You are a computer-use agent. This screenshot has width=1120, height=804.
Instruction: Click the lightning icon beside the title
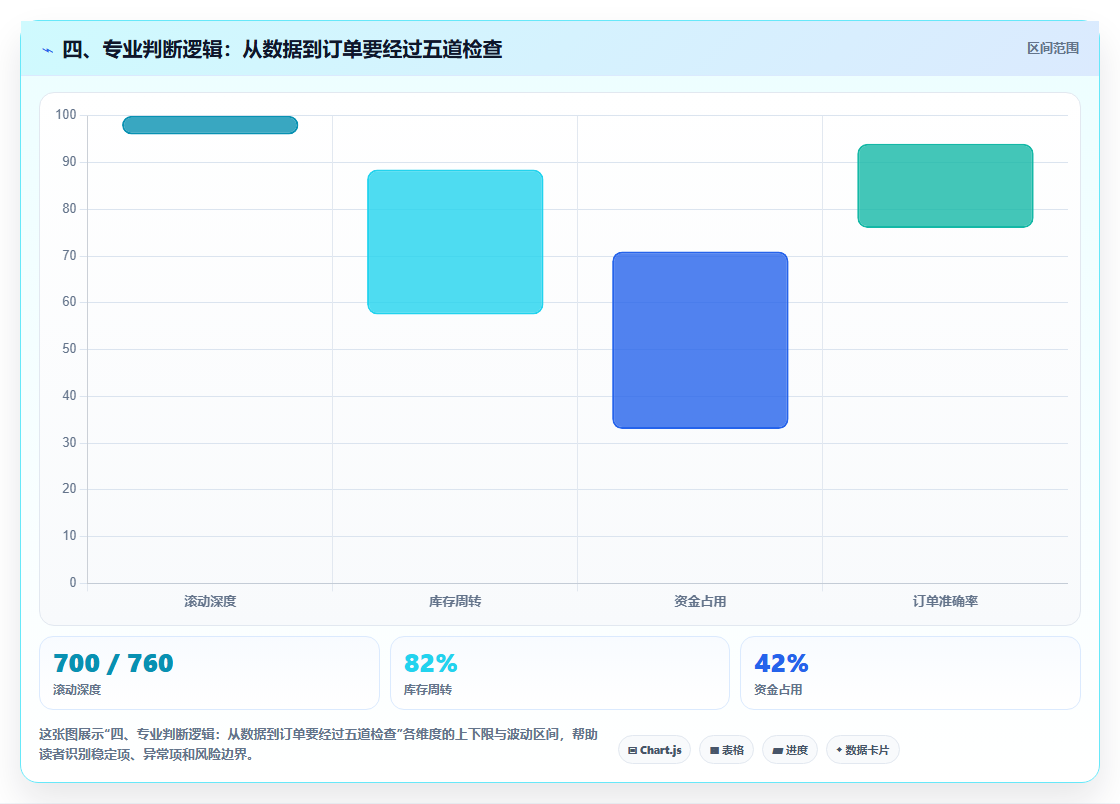click(47, 50)
